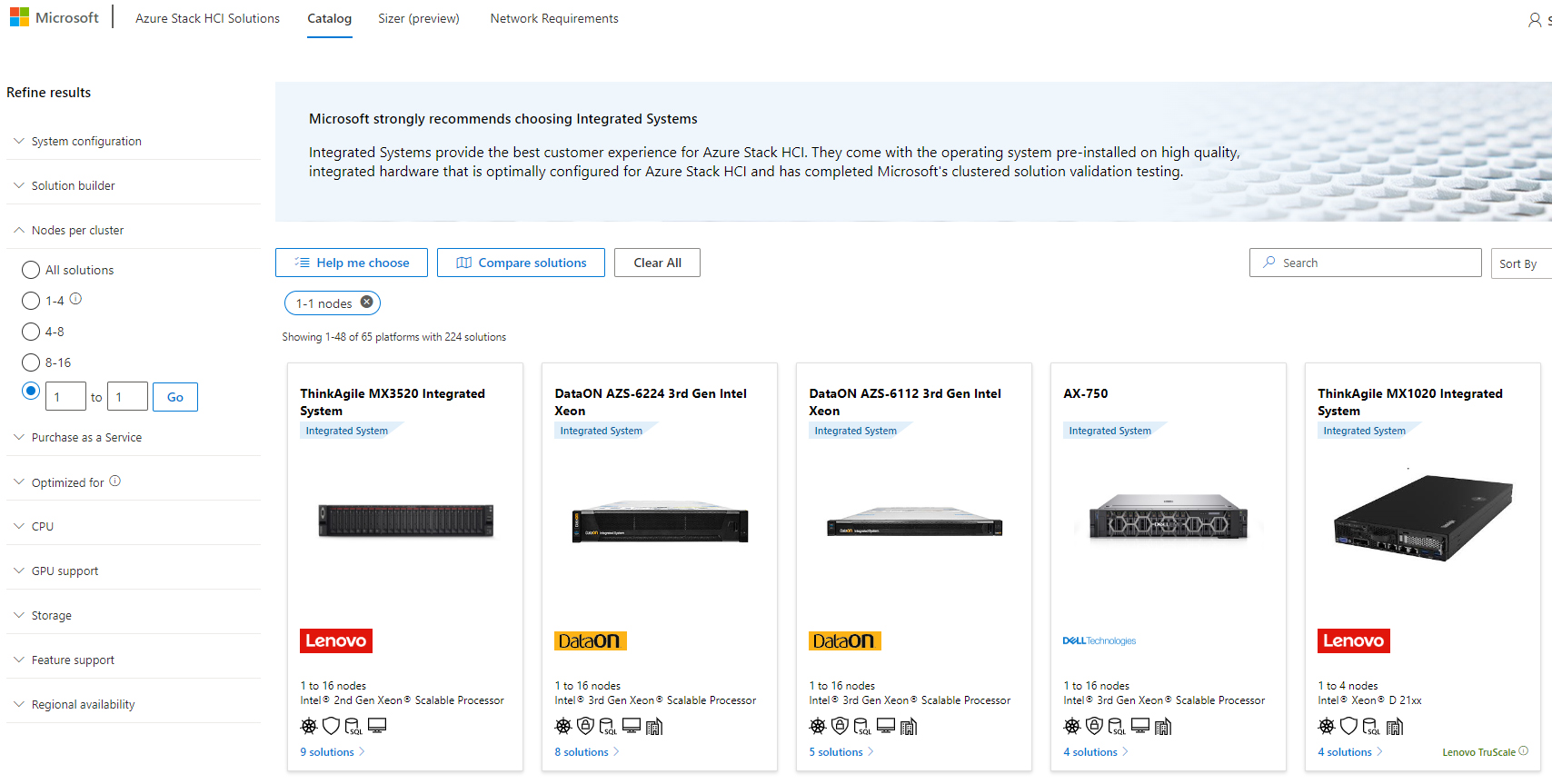Click Kubernetes icon on DataON AZS-6224 card
Image resolution: width=1552 pixels, height=784 pixels.
click(563, 726)
